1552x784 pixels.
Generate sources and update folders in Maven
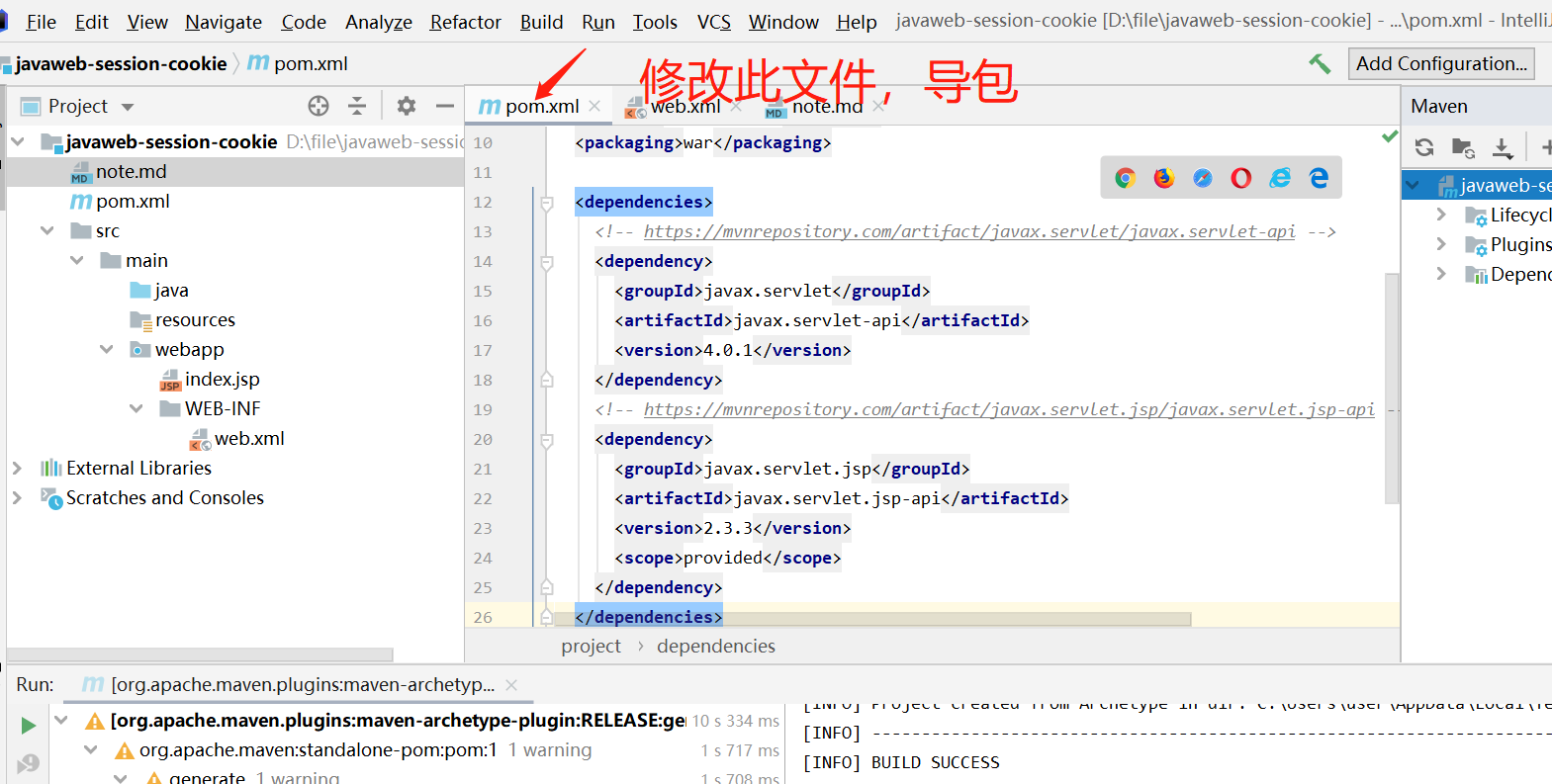point(1463,147)
